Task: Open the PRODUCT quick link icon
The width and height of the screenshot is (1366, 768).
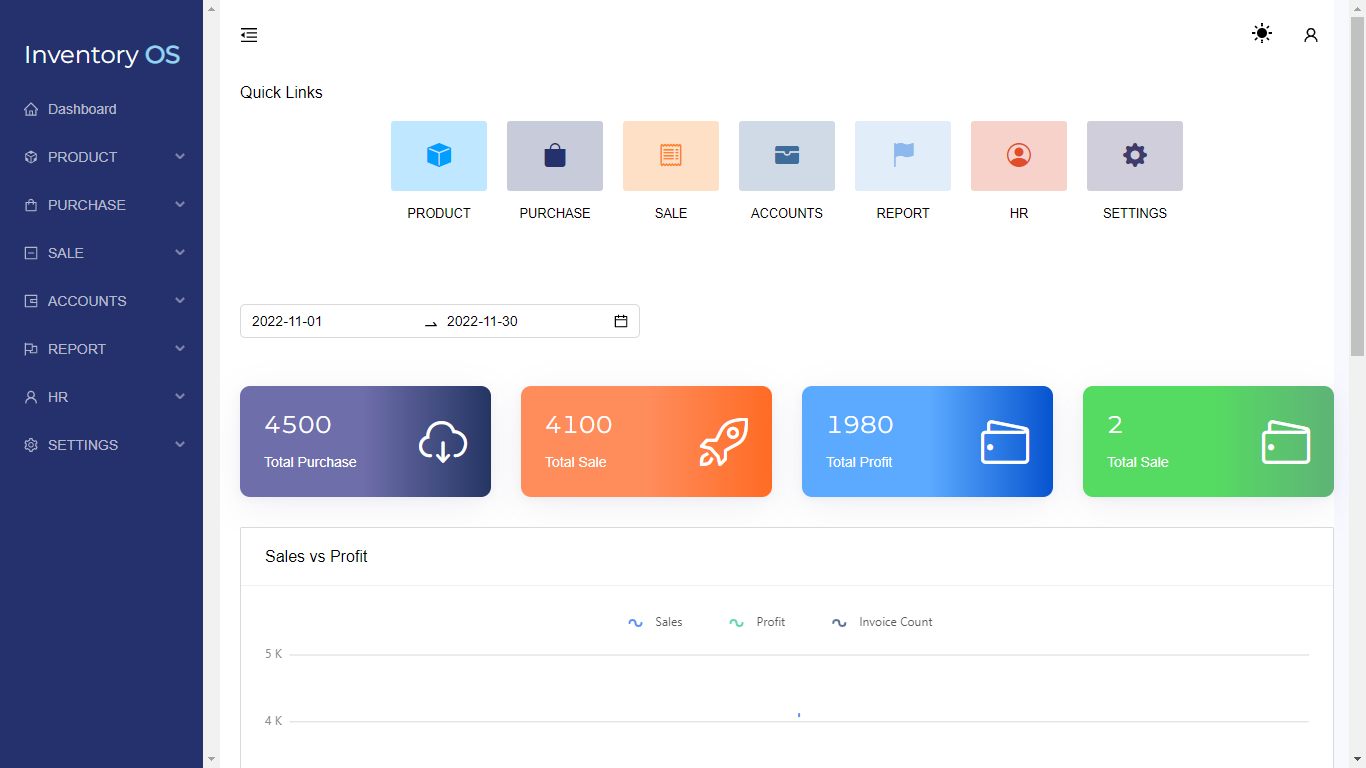Action: point(438,156)
